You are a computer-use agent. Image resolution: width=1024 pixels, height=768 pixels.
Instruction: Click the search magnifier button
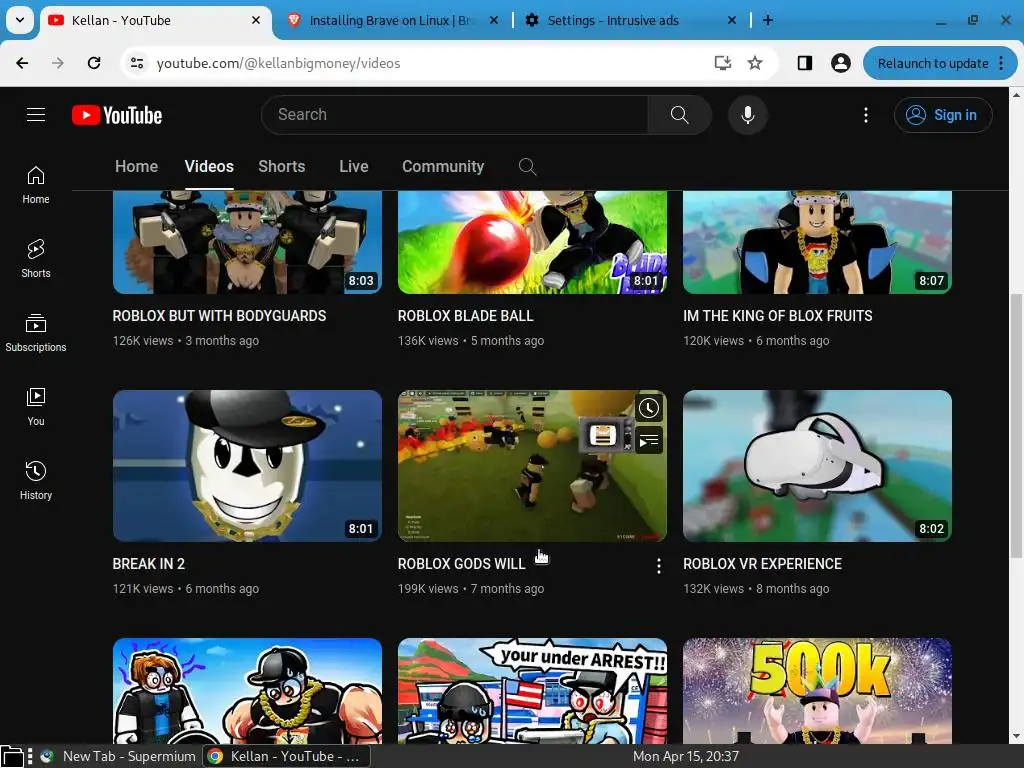click(x=679, y=115)
